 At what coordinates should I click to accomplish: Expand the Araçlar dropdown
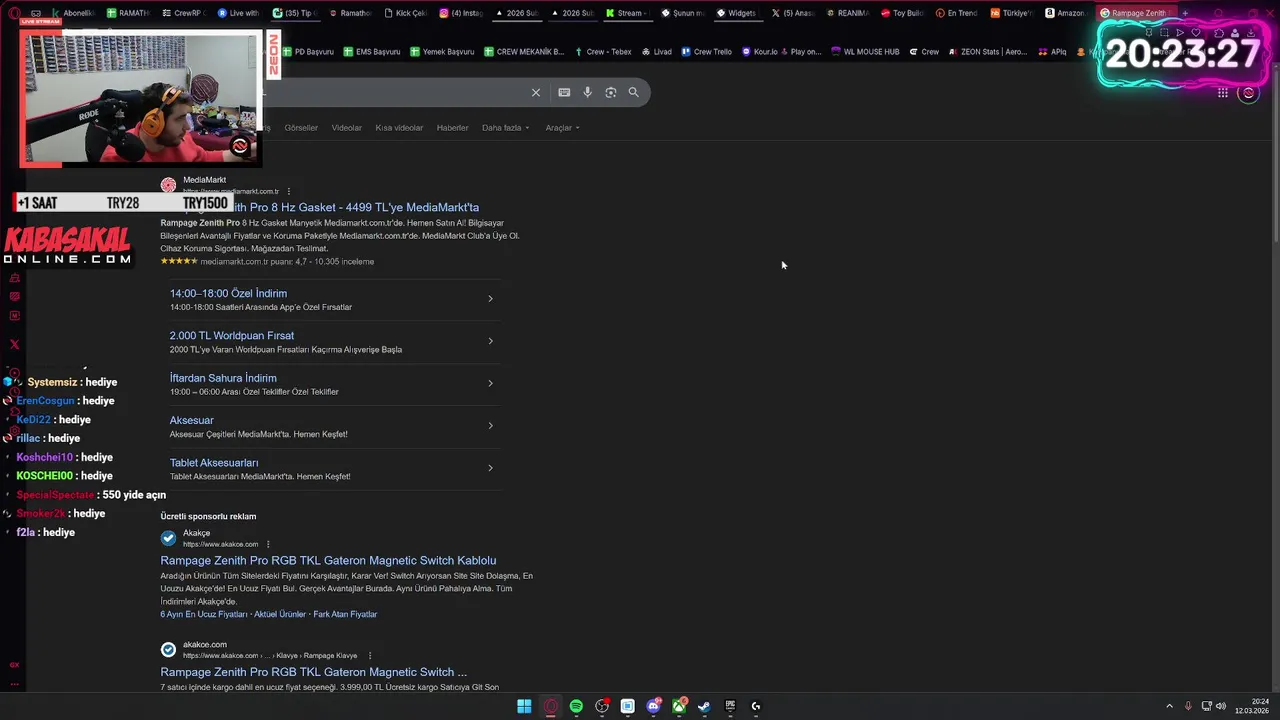(562, 128)
